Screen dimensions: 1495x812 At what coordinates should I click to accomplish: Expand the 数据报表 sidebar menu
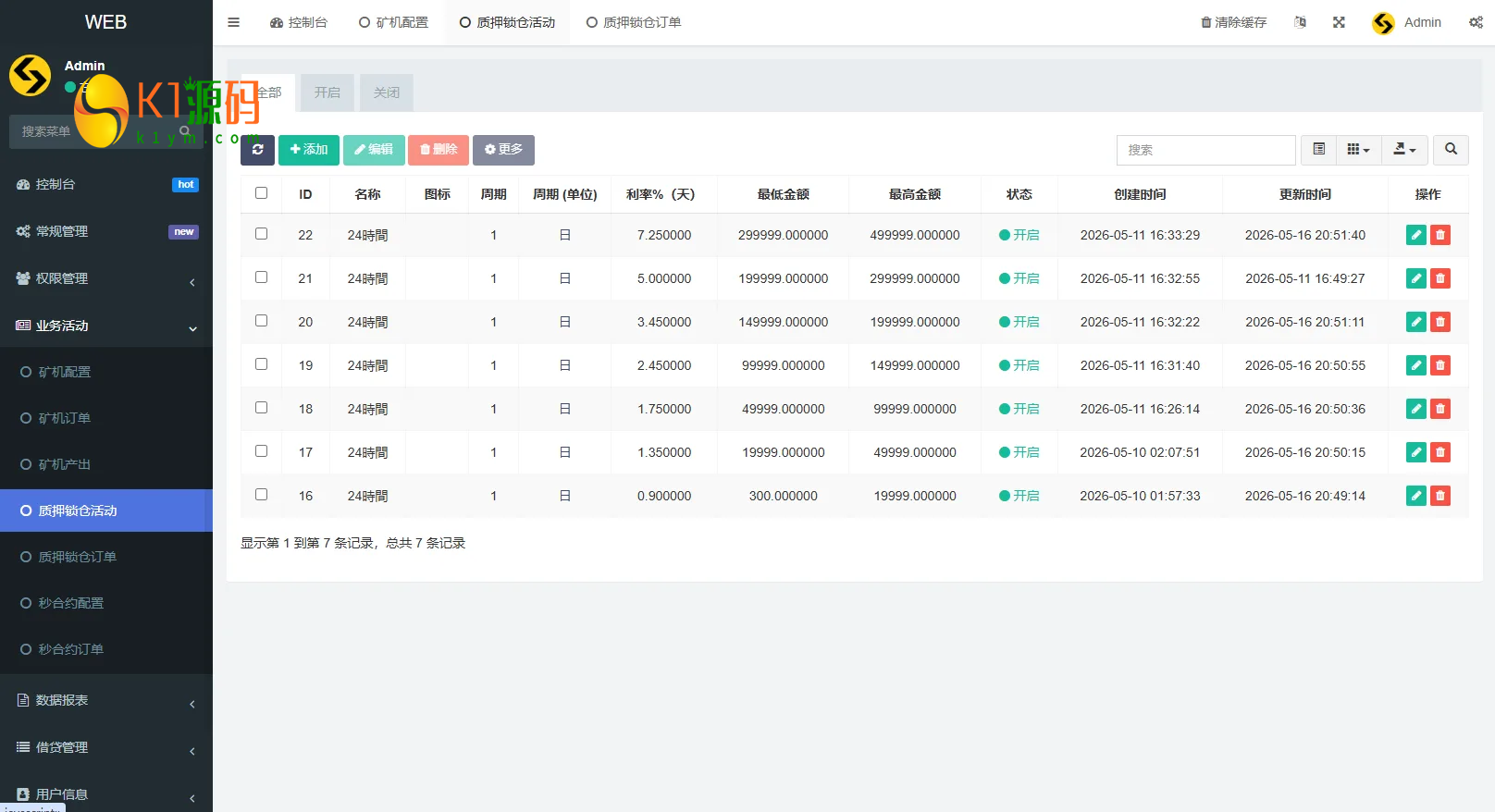click(106, 700)
